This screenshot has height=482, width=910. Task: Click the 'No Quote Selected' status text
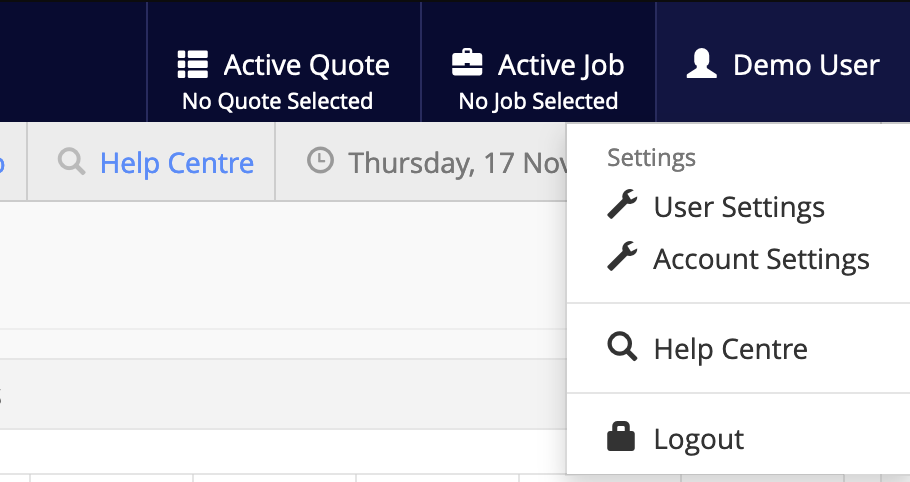pyautogui.click(x=277, y=101)
